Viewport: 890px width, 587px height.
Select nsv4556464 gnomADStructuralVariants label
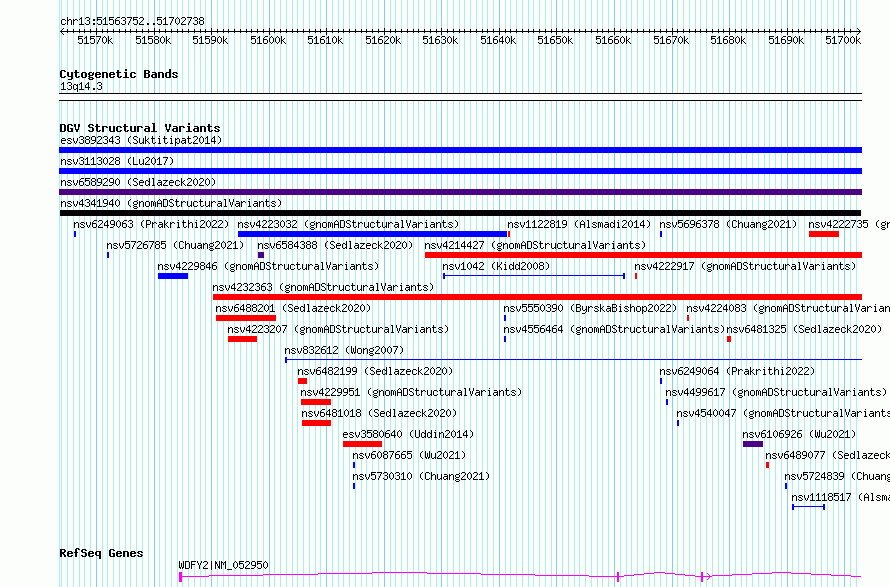[x=614, y=329]
